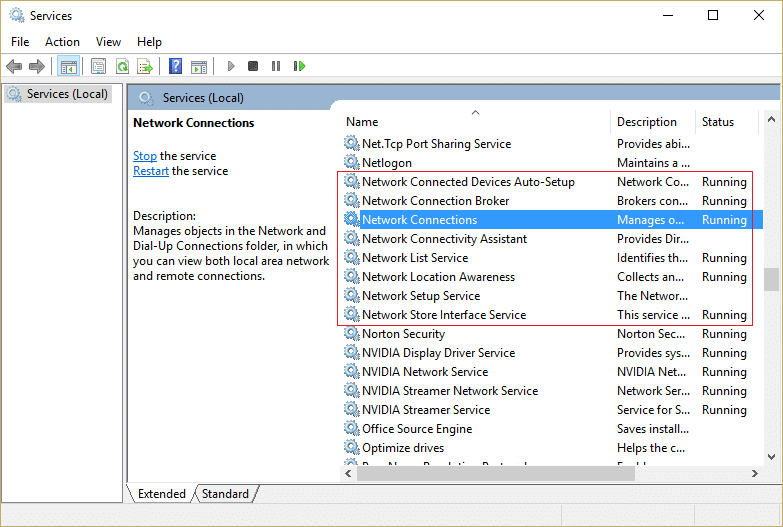Click the Stop the service link
783x527 pixels.
tap(145, 156)
